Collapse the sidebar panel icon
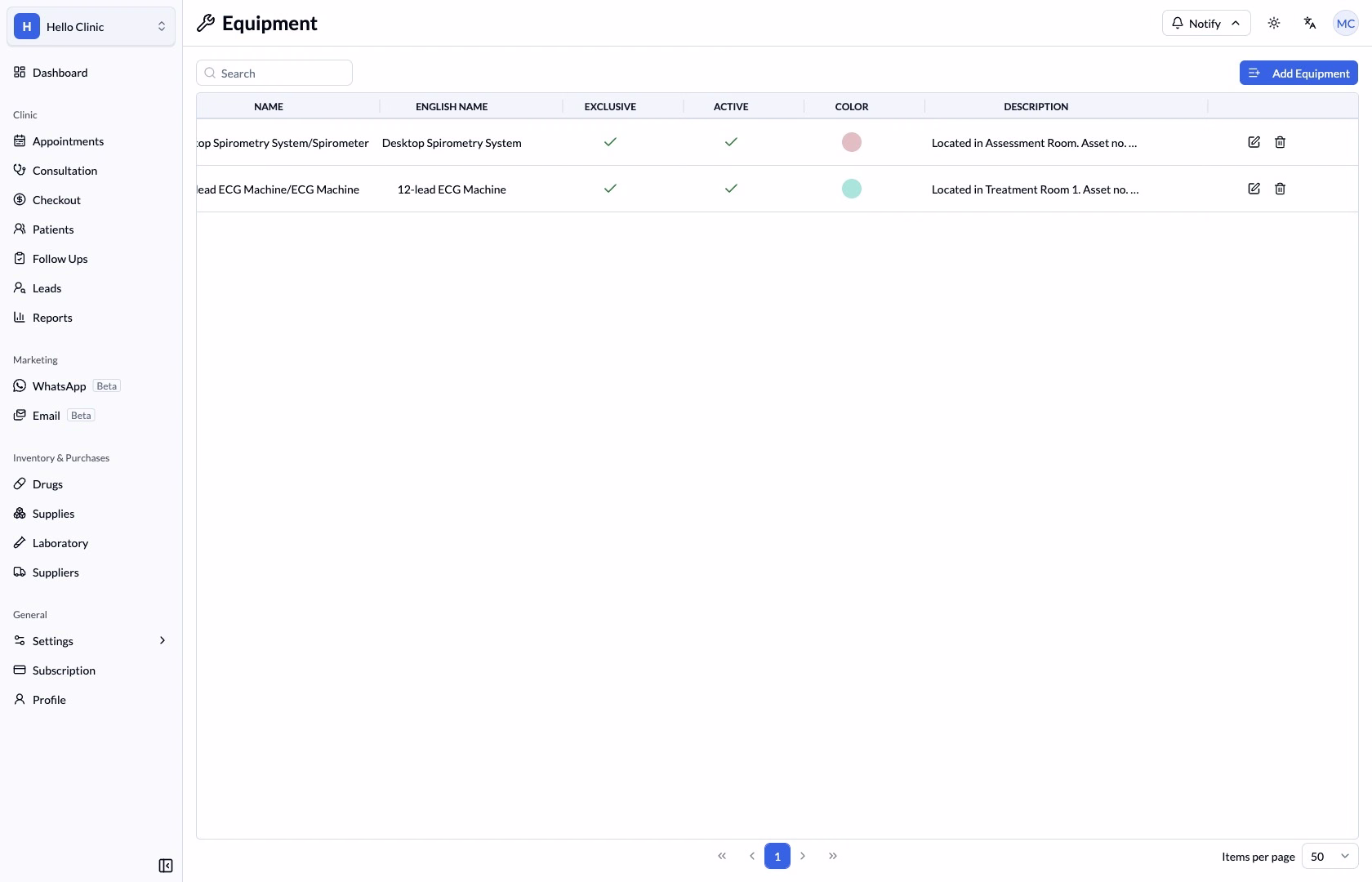Image resolution: width=1372 pixels, height=882 pixels. tap(166, 866)
